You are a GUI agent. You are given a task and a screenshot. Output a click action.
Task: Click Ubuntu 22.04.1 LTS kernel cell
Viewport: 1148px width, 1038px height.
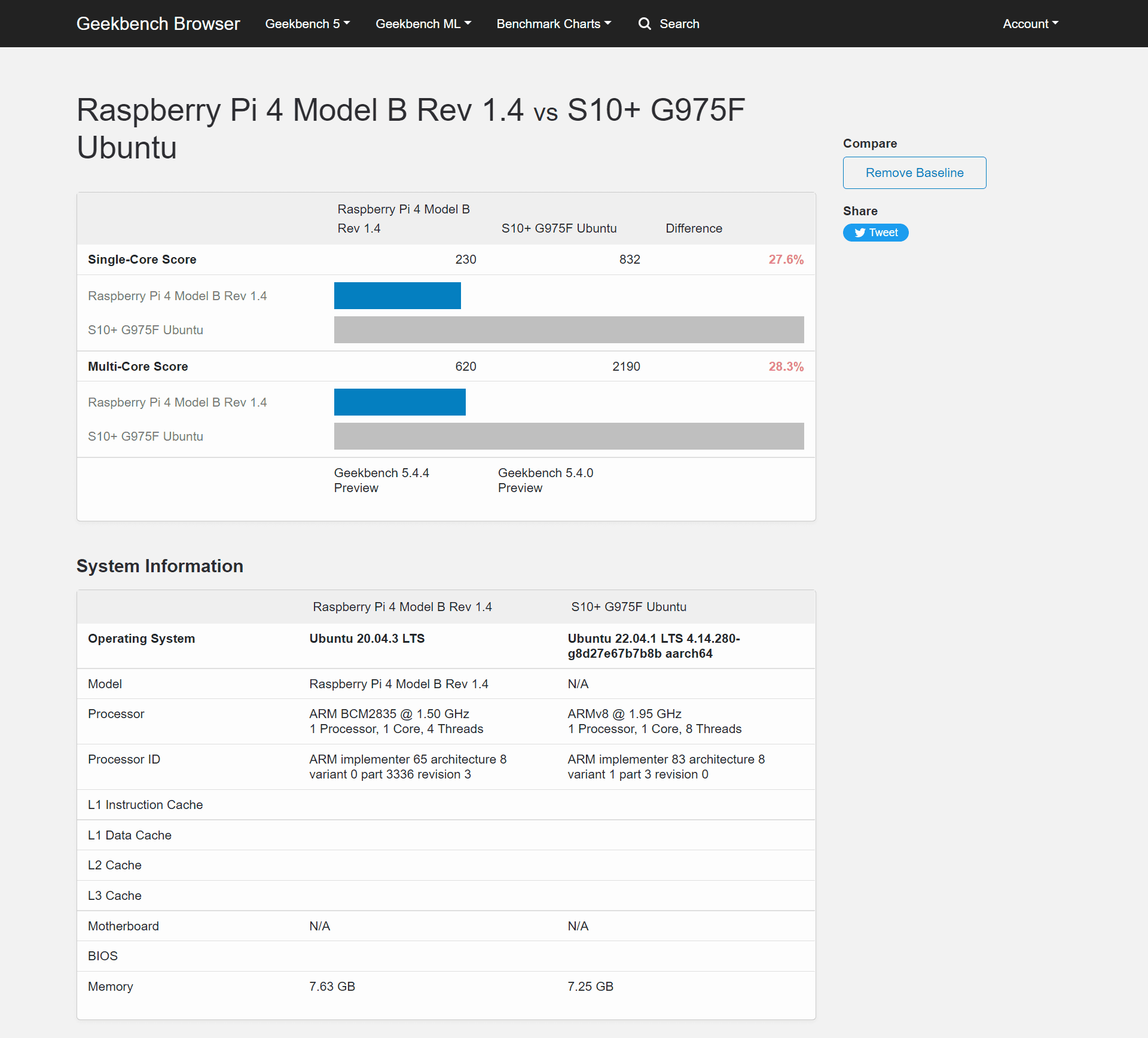pyautogui.click(x=654, y=646)
